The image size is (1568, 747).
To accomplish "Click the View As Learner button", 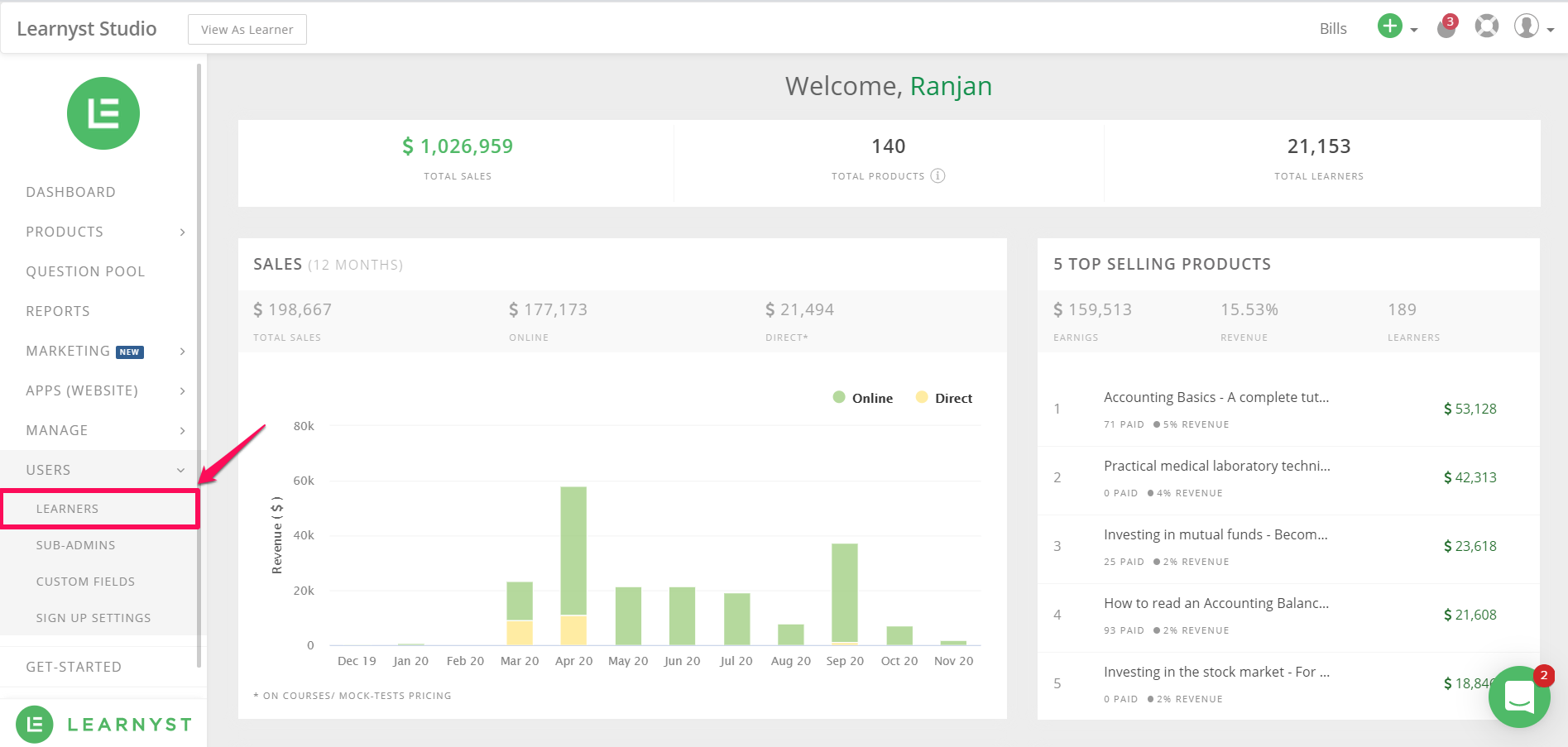I will pyautogui.click(x=247, y=30).
